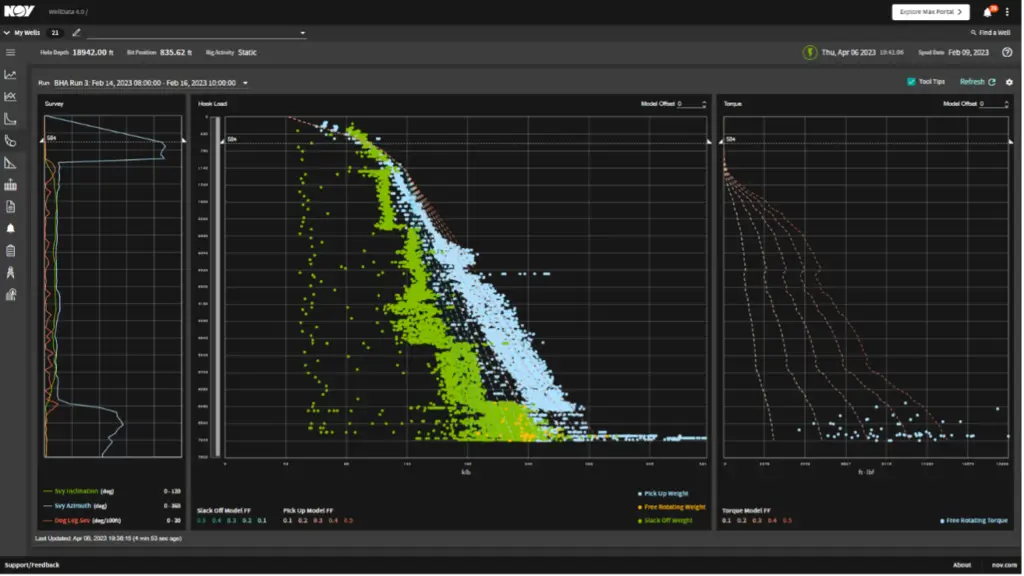The image size is (1024, 576).
Task: Open the BHA Run 3 run dropdown
Action: [x=246, y=84]
